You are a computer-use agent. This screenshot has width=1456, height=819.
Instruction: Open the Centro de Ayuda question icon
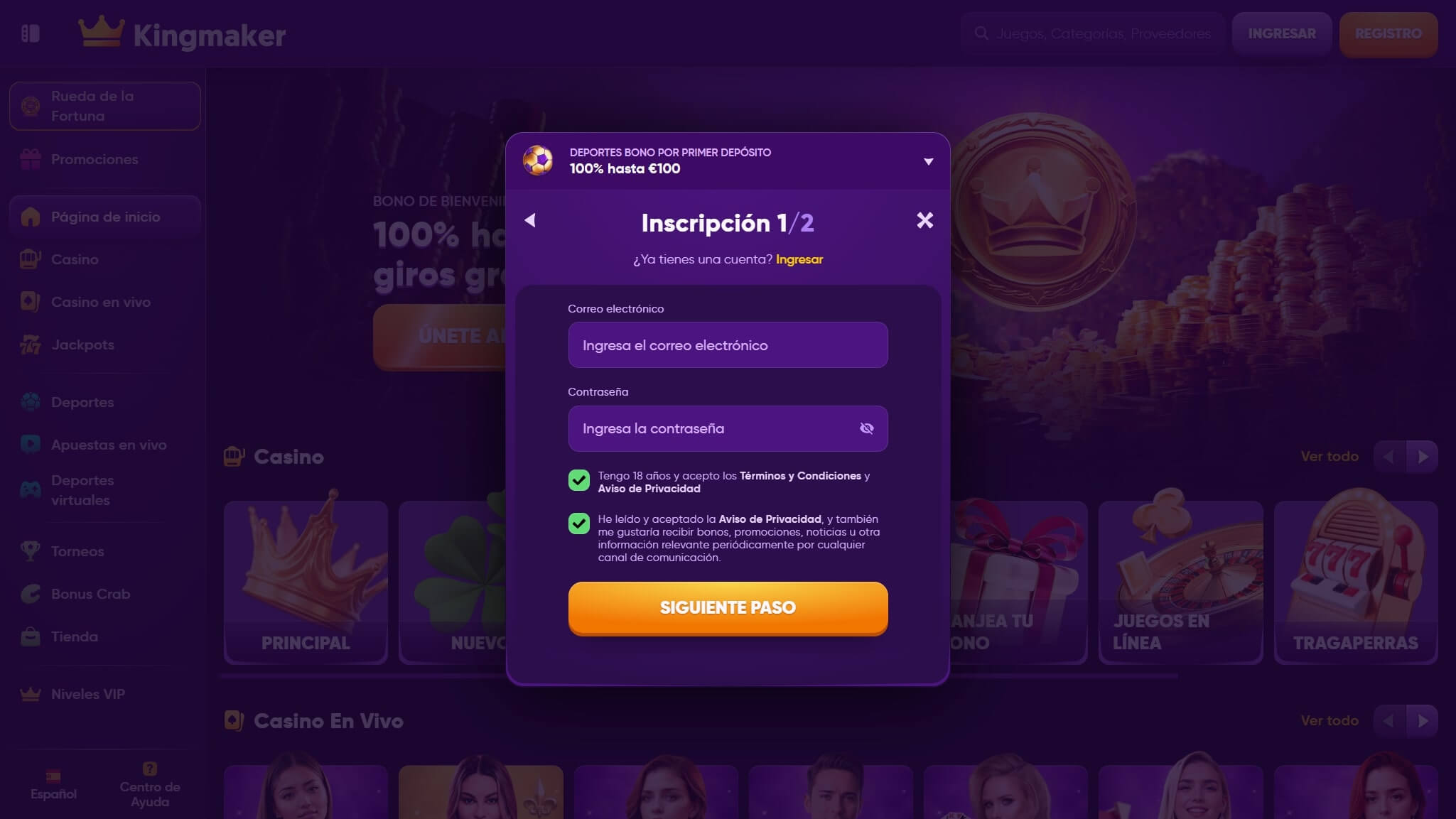[149, 769]
